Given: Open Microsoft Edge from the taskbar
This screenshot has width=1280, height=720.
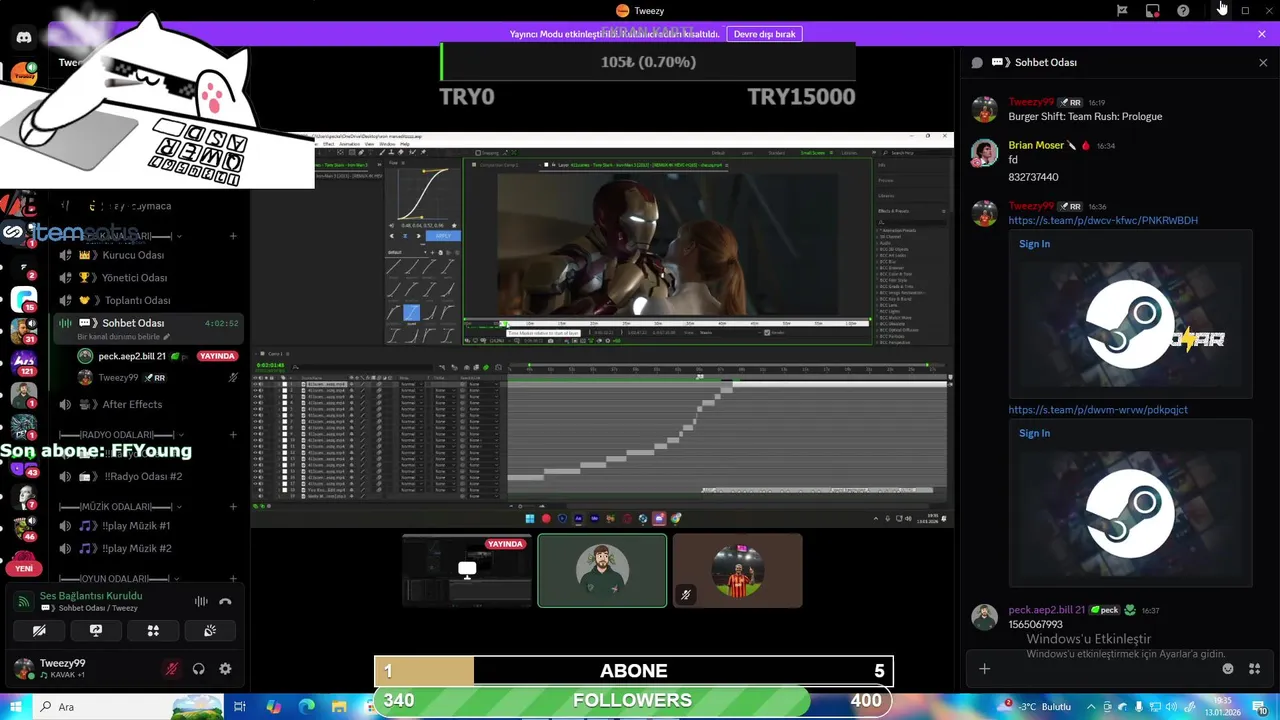Looking at the screenshot, I should pos(307,707).
